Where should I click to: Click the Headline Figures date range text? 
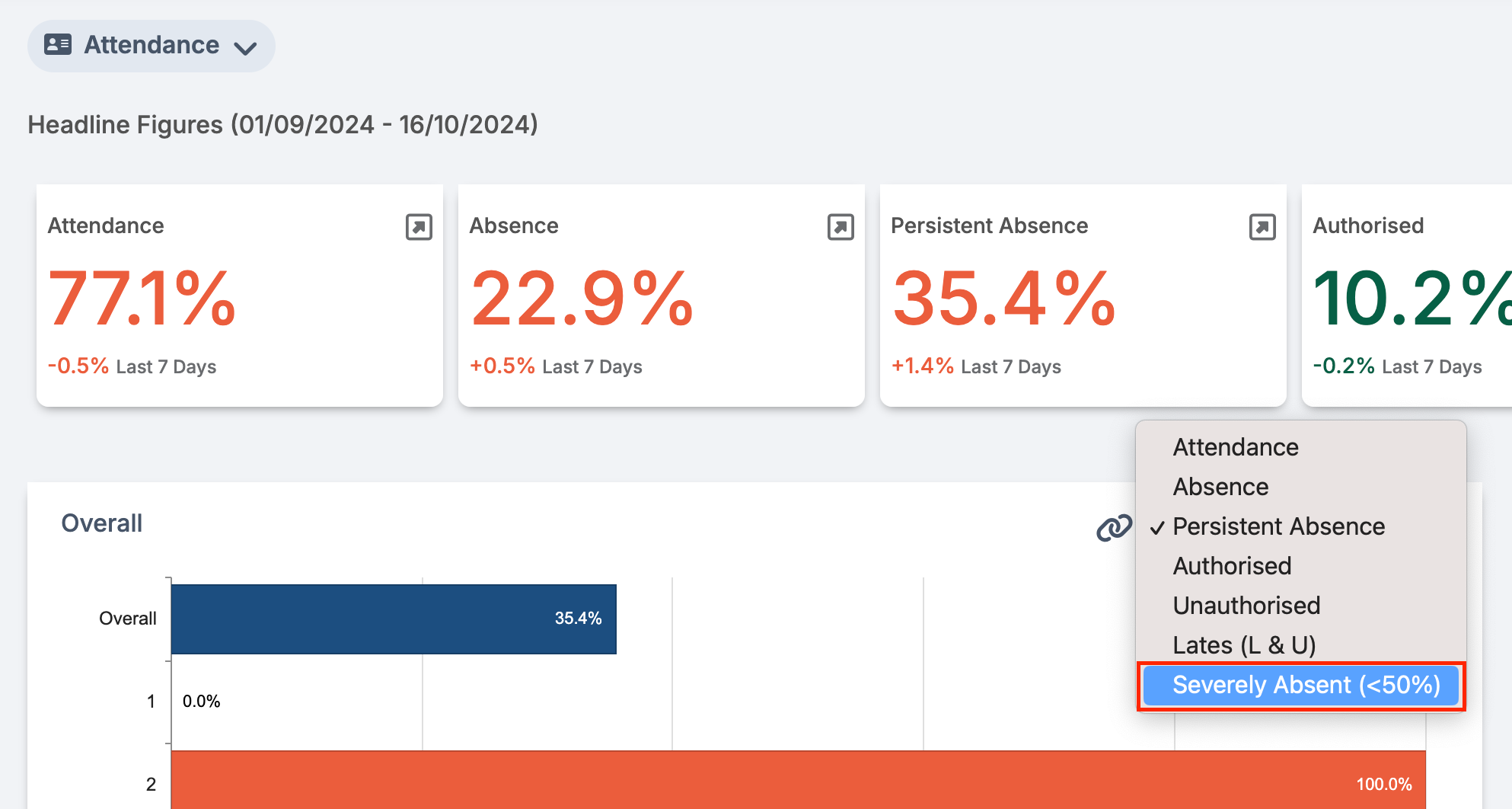(282, 124)
